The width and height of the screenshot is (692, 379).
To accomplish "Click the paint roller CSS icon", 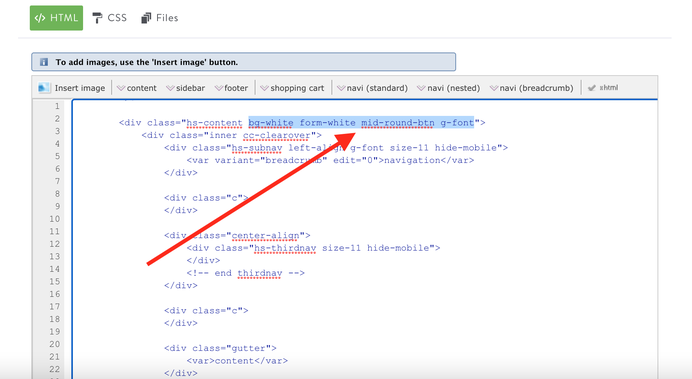I will [97, 18].
